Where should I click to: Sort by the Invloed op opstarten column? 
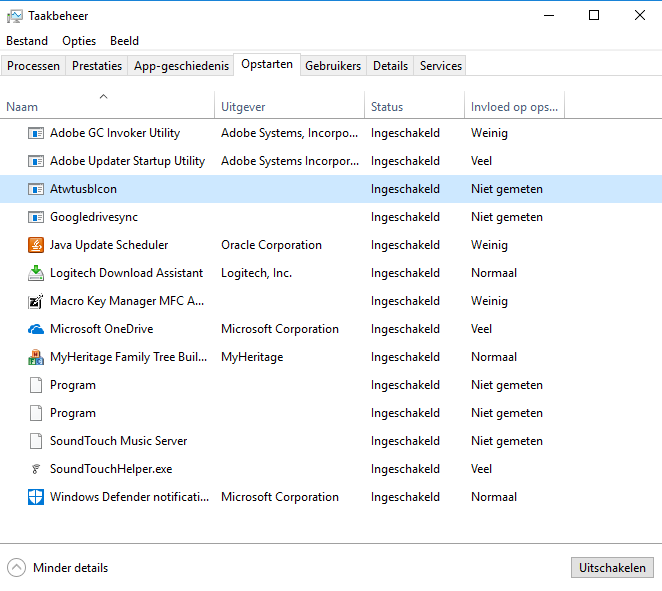514,107
